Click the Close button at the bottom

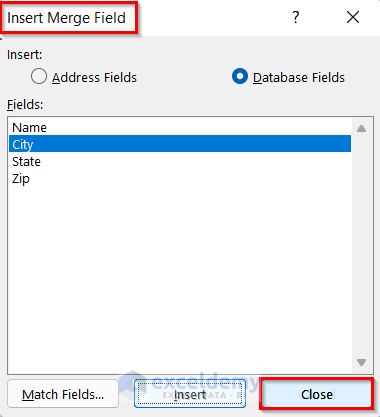click(317, 394)
